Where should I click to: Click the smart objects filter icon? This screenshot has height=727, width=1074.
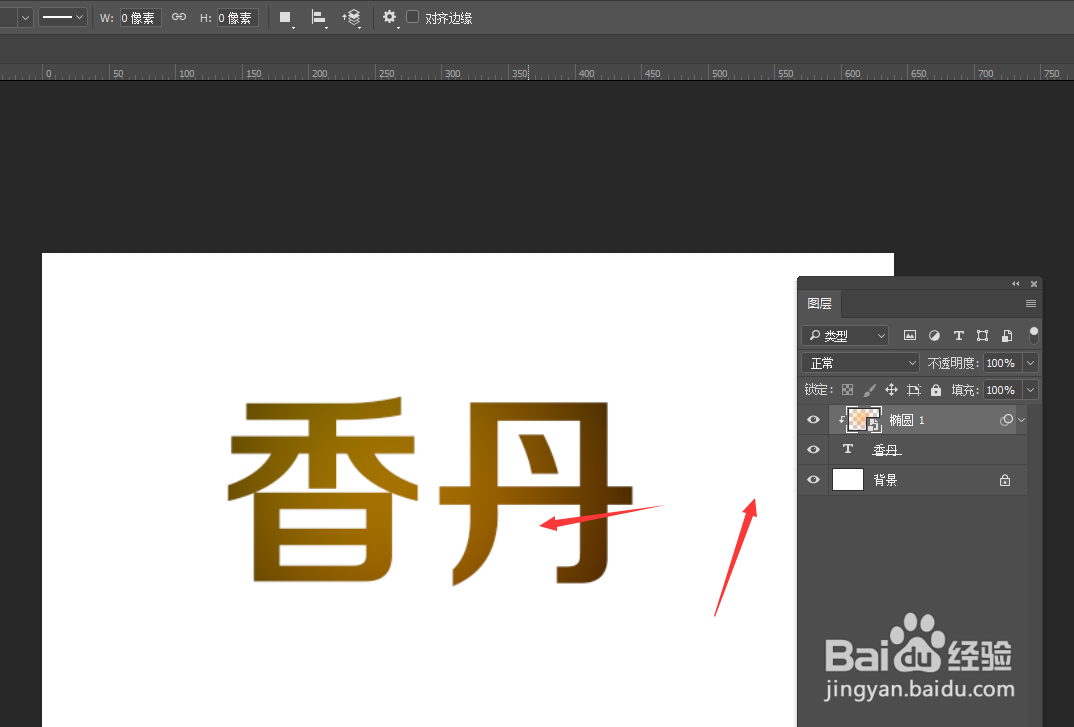1006,336
